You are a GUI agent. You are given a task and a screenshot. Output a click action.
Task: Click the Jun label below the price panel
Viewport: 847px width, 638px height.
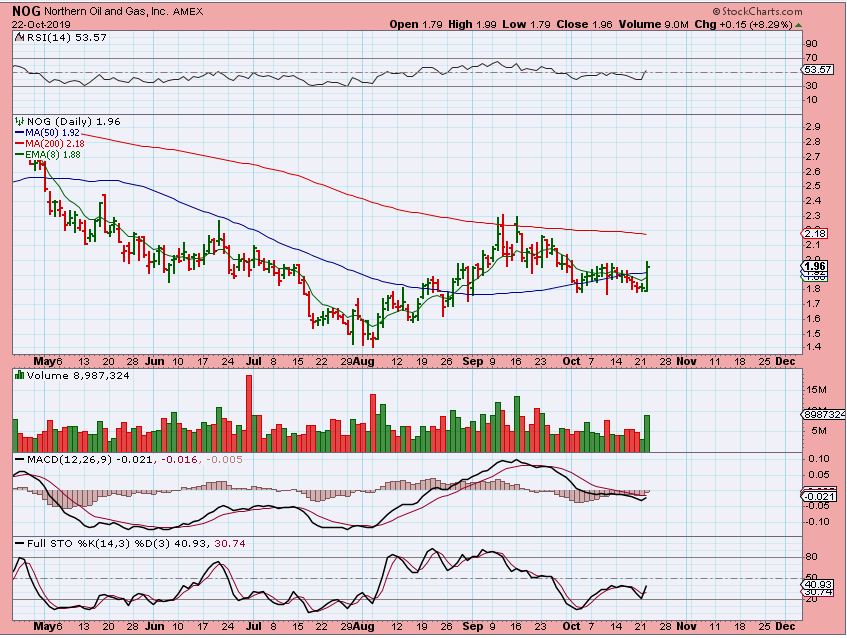point(155,361)
